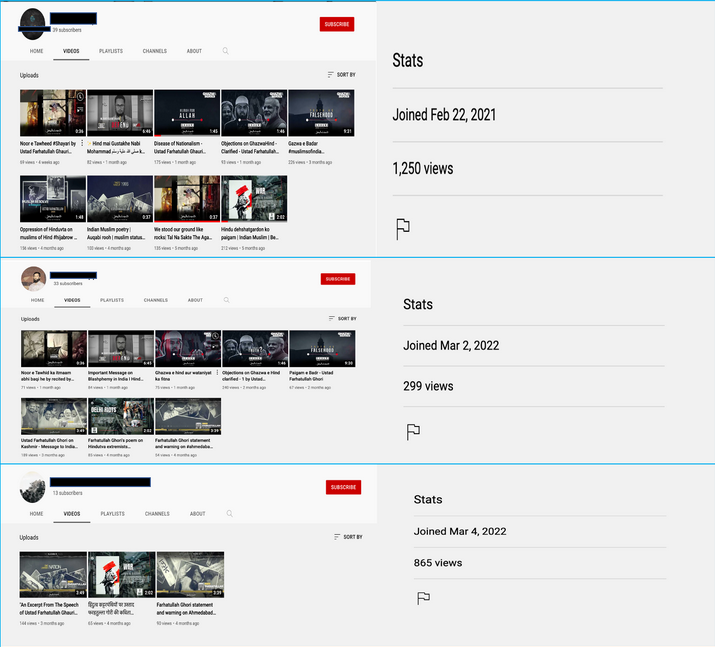Viewport: 715px width, 647px height.
Task: Play the "Paigam e Badr" video thumbnail
Action: tap(321, 349)
